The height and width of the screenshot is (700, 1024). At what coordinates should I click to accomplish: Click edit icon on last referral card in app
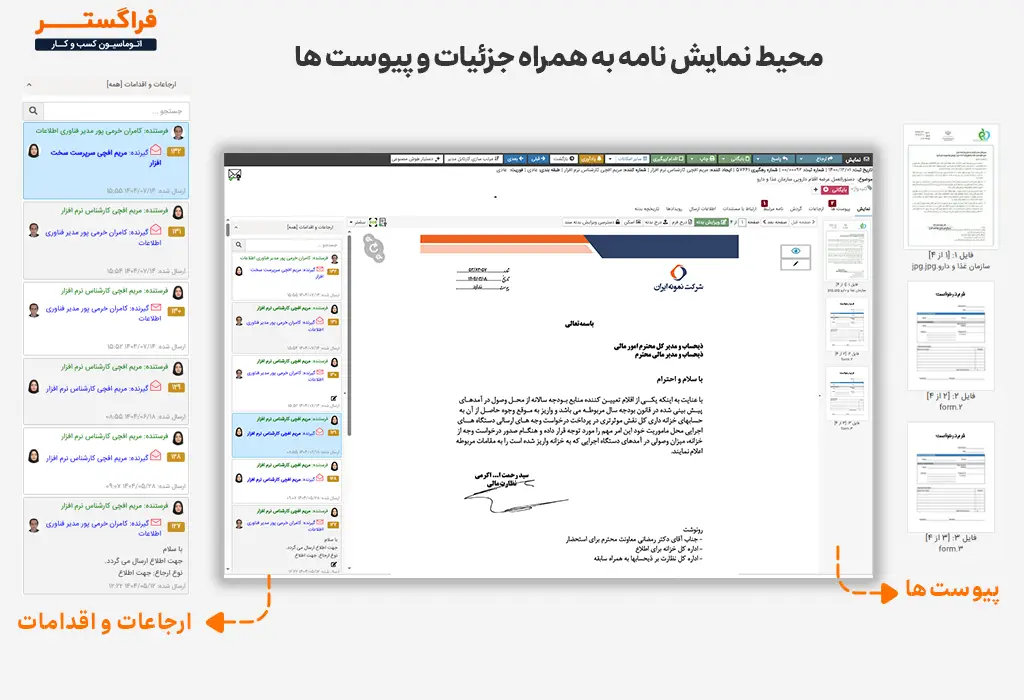[334, 564]
